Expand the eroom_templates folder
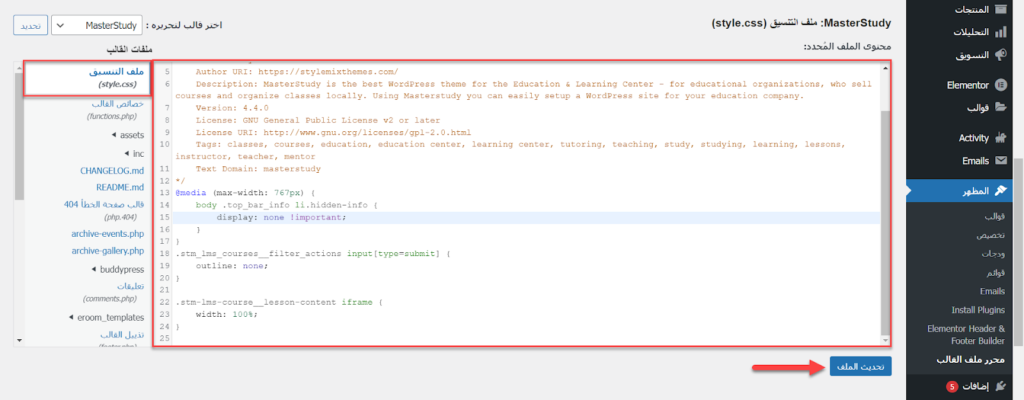The width and height of the screenshot is (1024, 400). pos(106,318)
